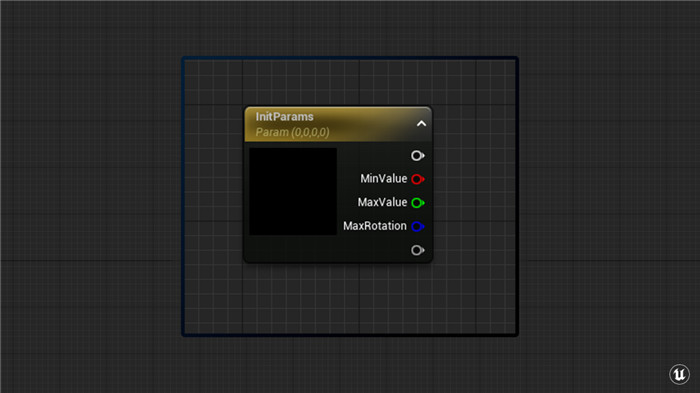This screenshot has width=700, height=393.
Task: Click the MinValue label
Action: pyautogui.click(x=383, y=179)
